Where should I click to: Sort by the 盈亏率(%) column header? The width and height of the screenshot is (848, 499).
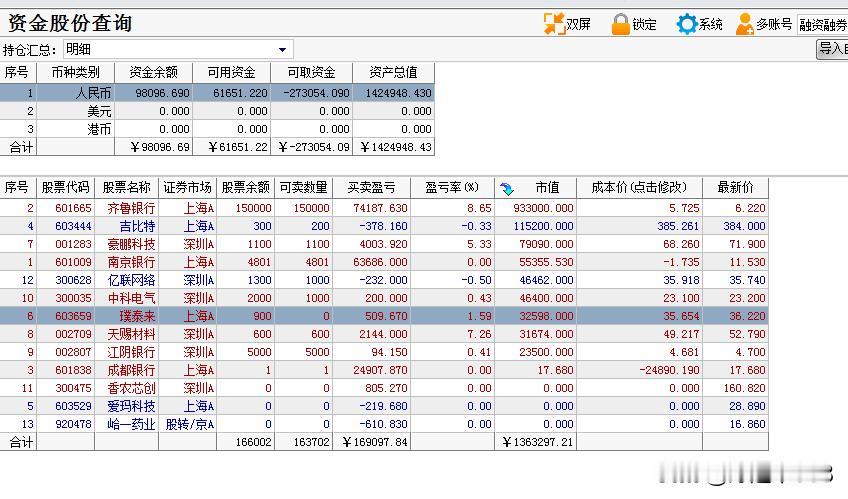coord(452,188)
